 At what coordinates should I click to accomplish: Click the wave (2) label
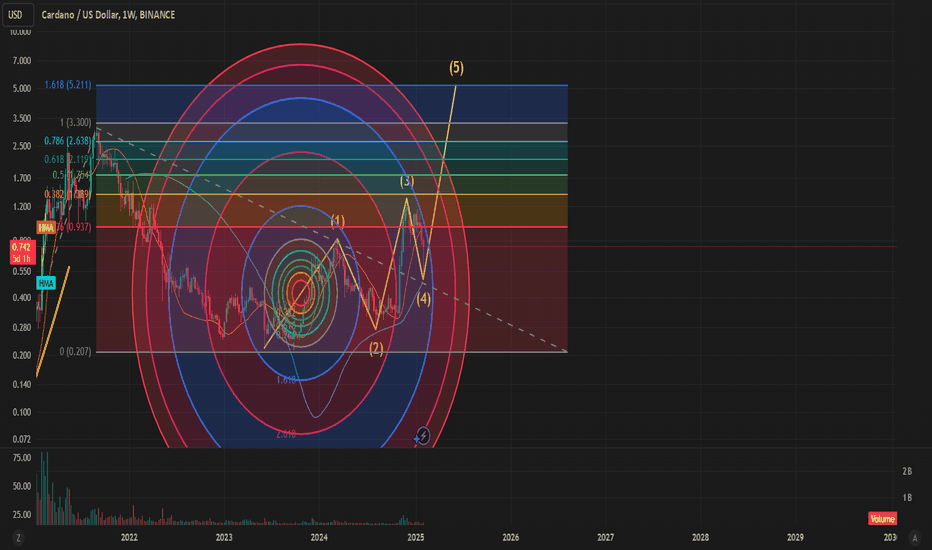coord(376,348)
